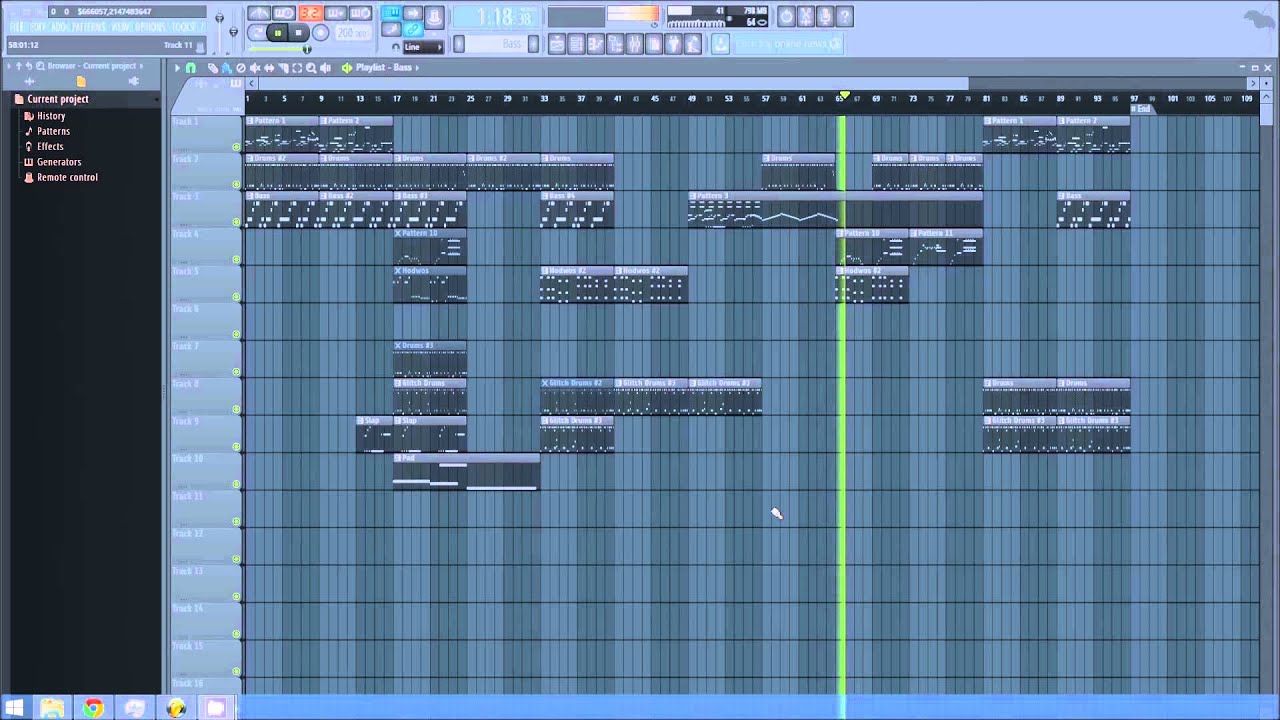The image size is (1280, 720).
Task: Mute Track 8 with its green toggle
Action: (236, 409)
